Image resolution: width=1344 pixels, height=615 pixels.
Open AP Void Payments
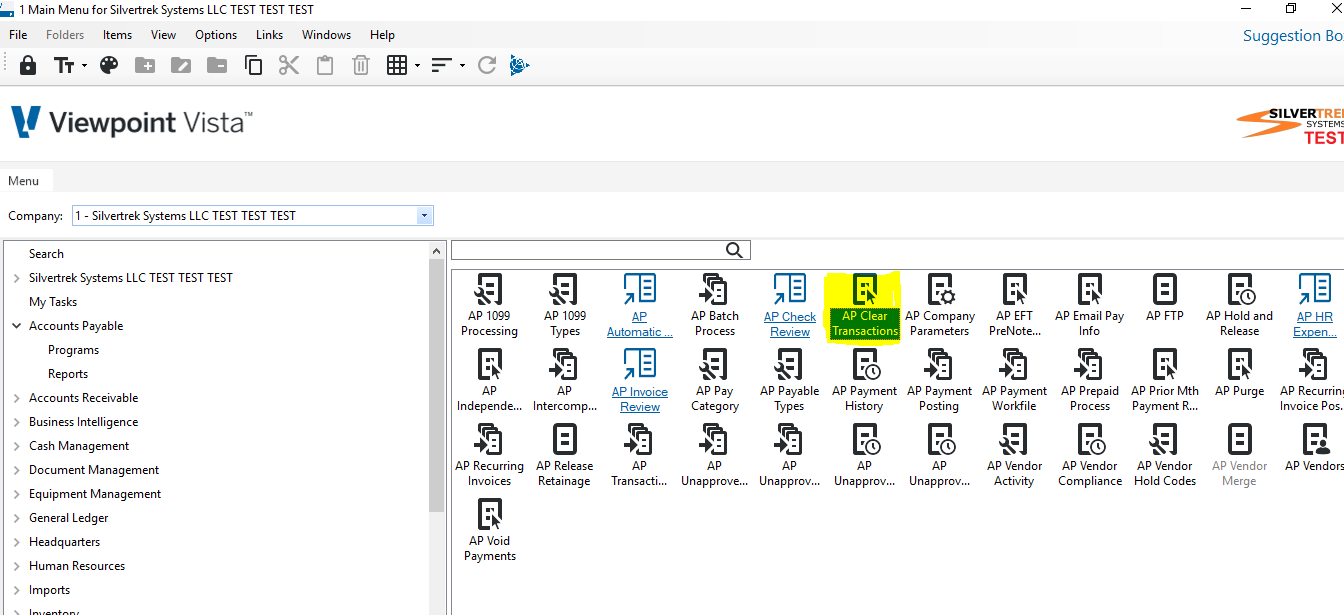click(489, 530)
